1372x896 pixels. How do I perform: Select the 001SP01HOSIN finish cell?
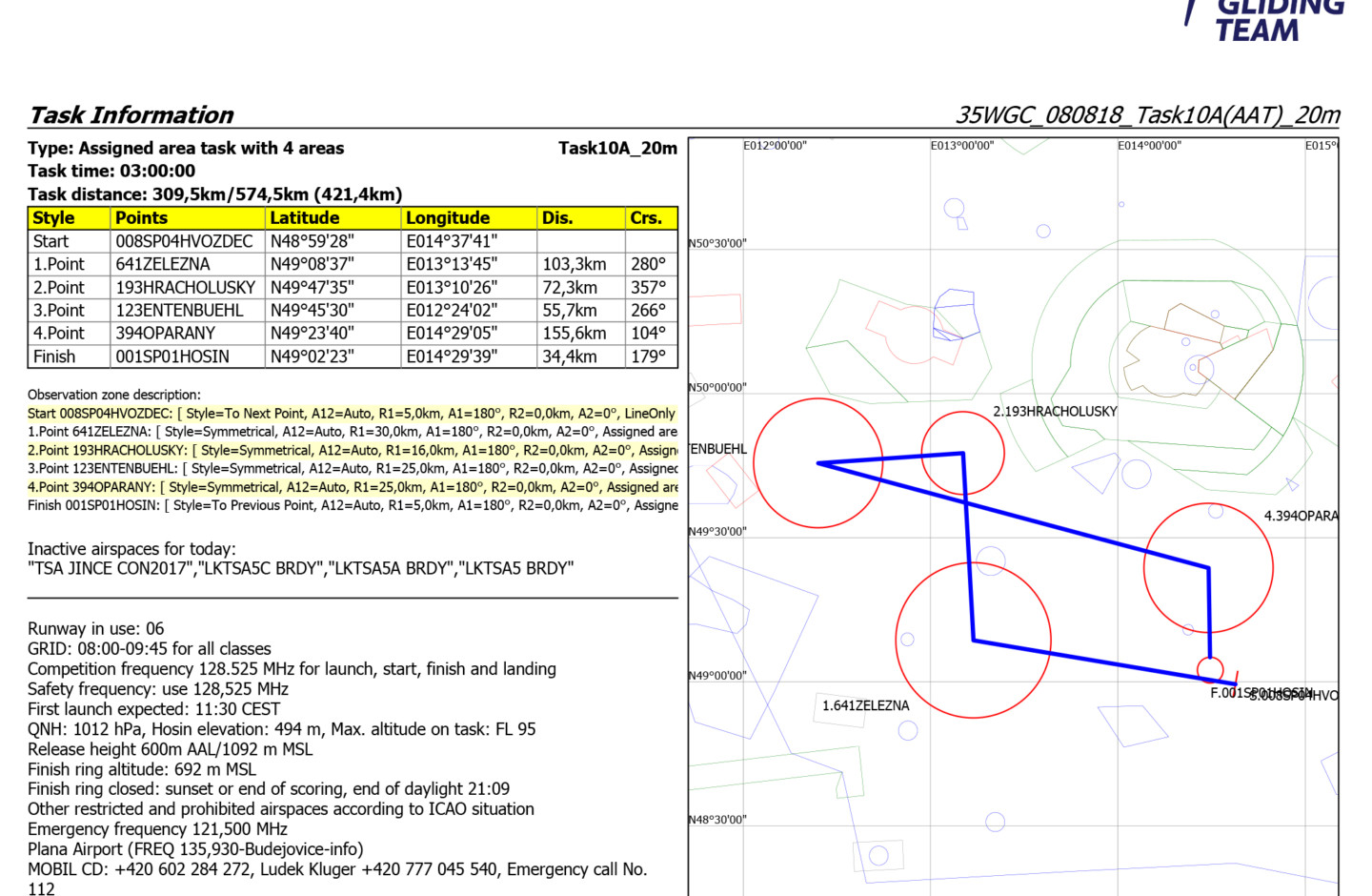click(172, 356)
